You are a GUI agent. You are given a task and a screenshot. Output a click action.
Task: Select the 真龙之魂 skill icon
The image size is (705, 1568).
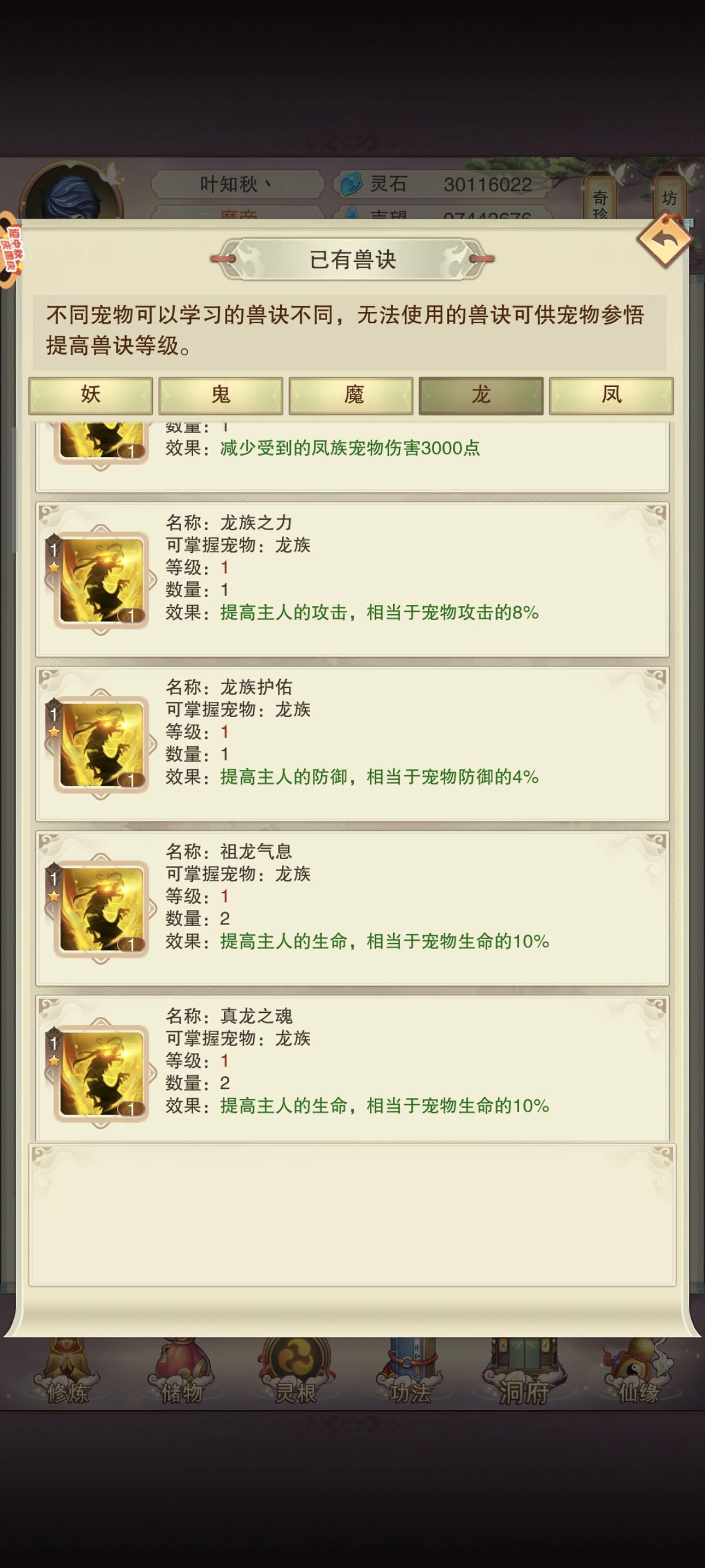tap(101, 1073)
